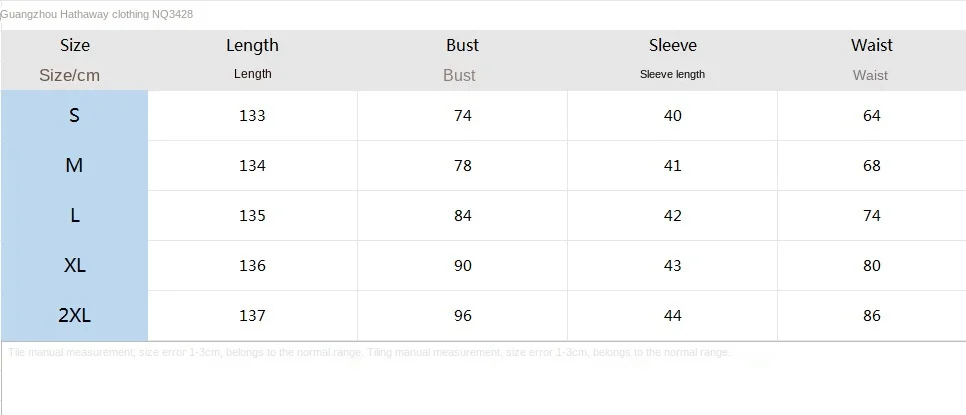The height and width of the screenshot is (415, 966).
Task: Click length value 133 for size S
Action: [253, 116]
